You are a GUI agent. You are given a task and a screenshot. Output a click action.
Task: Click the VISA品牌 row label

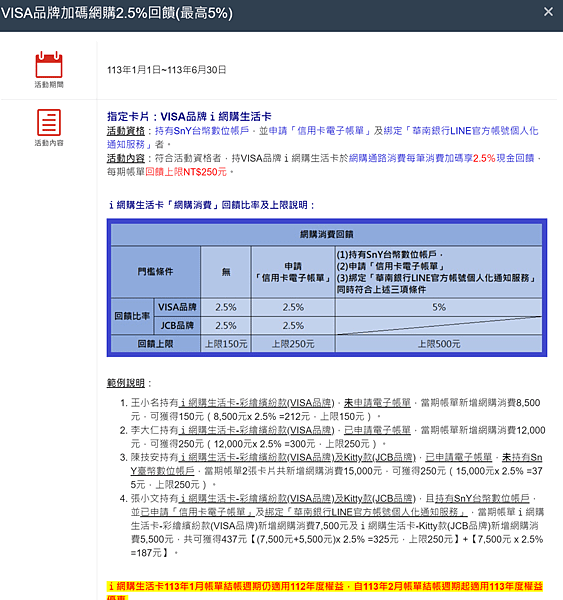[x=177, y=307]
